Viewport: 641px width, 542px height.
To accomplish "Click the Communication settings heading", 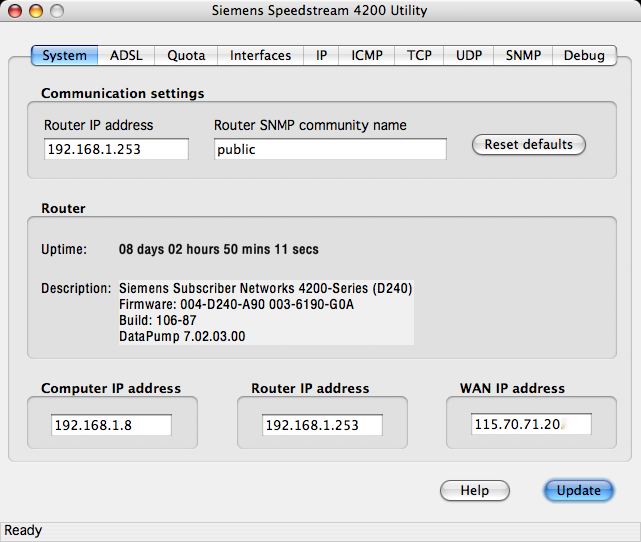I will coord(123,94).
